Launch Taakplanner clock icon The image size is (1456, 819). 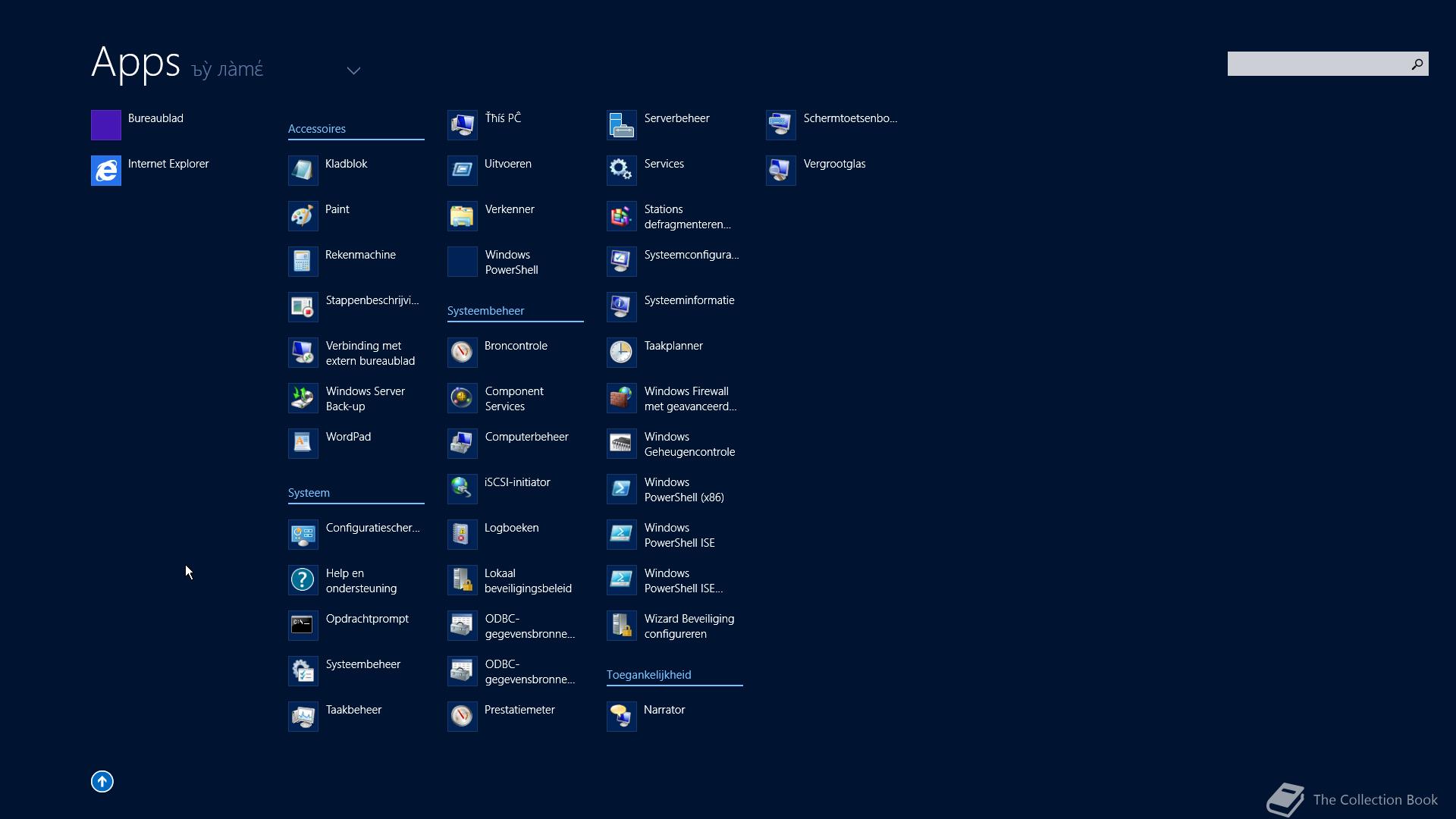point(622,353)
